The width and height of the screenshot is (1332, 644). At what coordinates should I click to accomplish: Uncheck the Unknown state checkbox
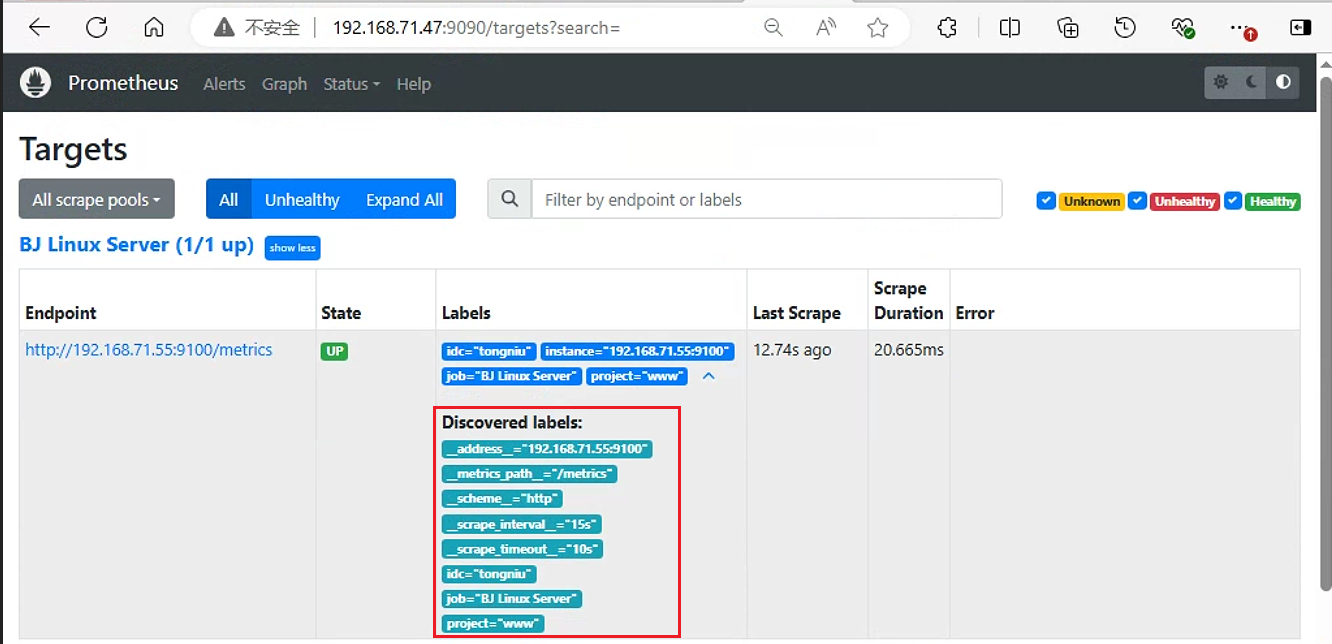1046,201
